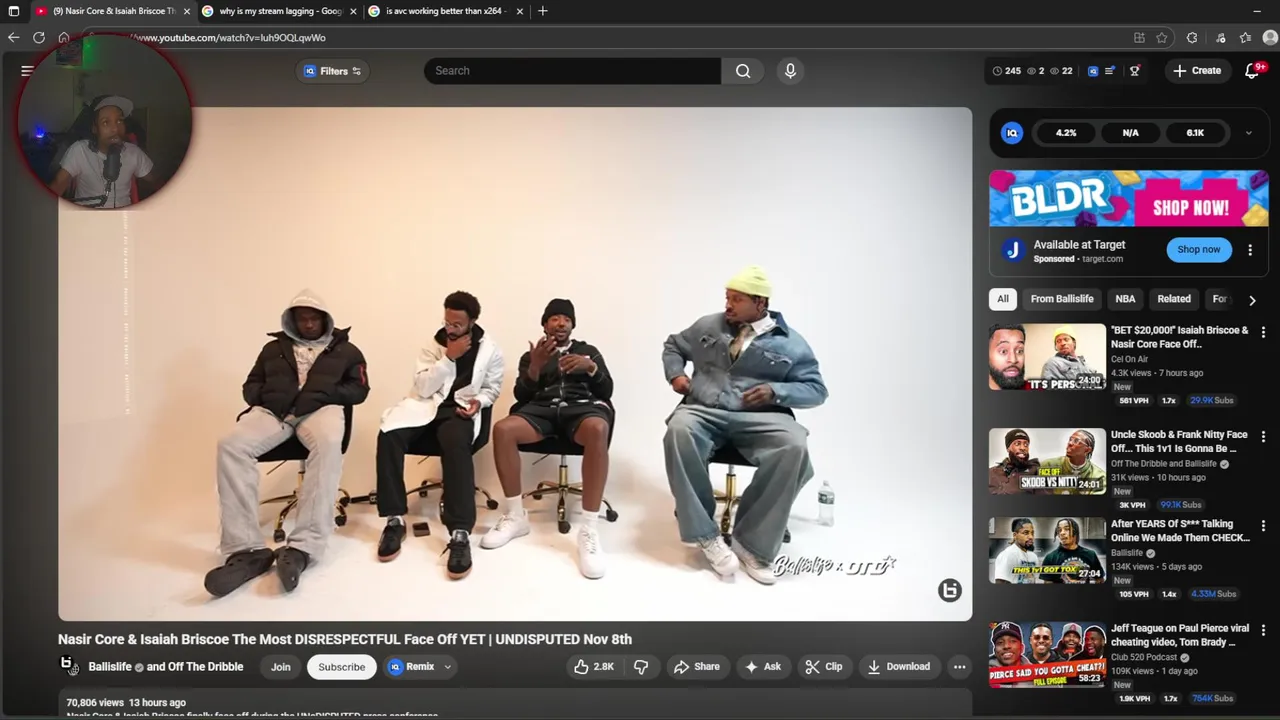Click the BLDR Shop Now ad banner
The image size is (1280, 720).
coord(1129,199)
